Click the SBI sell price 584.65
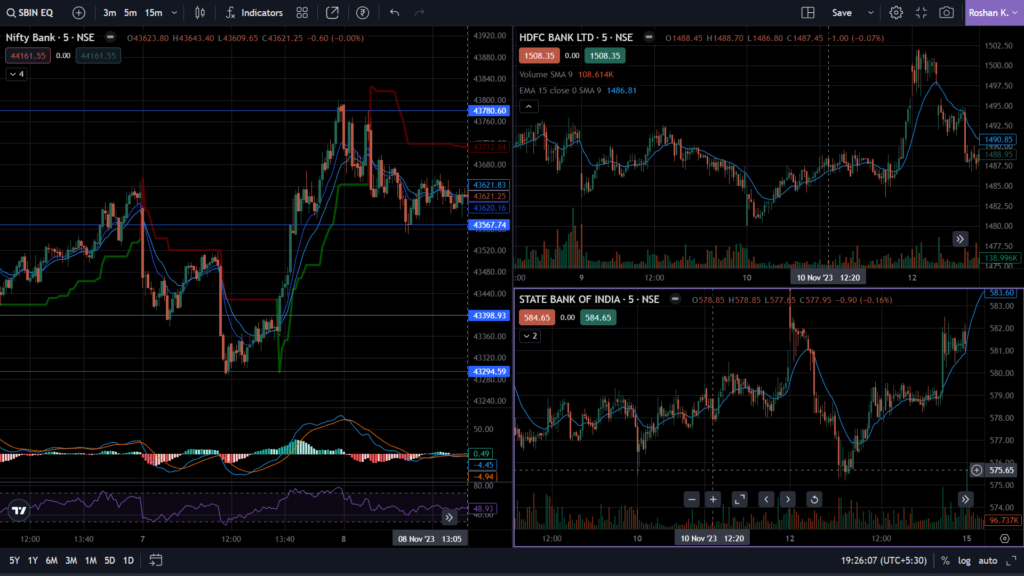The width and height of the screenshot is (1024, 576). 537,317
